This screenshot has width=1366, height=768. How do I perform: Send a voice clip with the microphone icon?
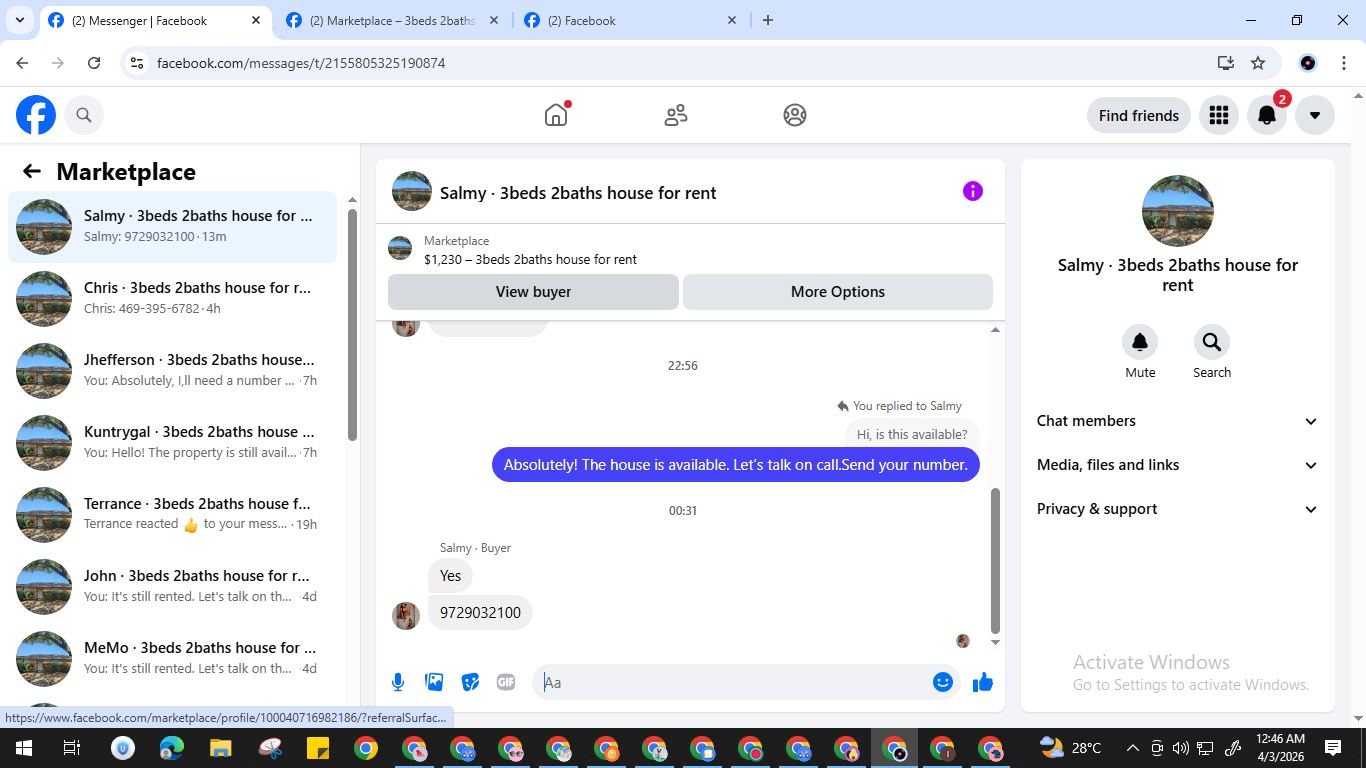pos(398,682)
